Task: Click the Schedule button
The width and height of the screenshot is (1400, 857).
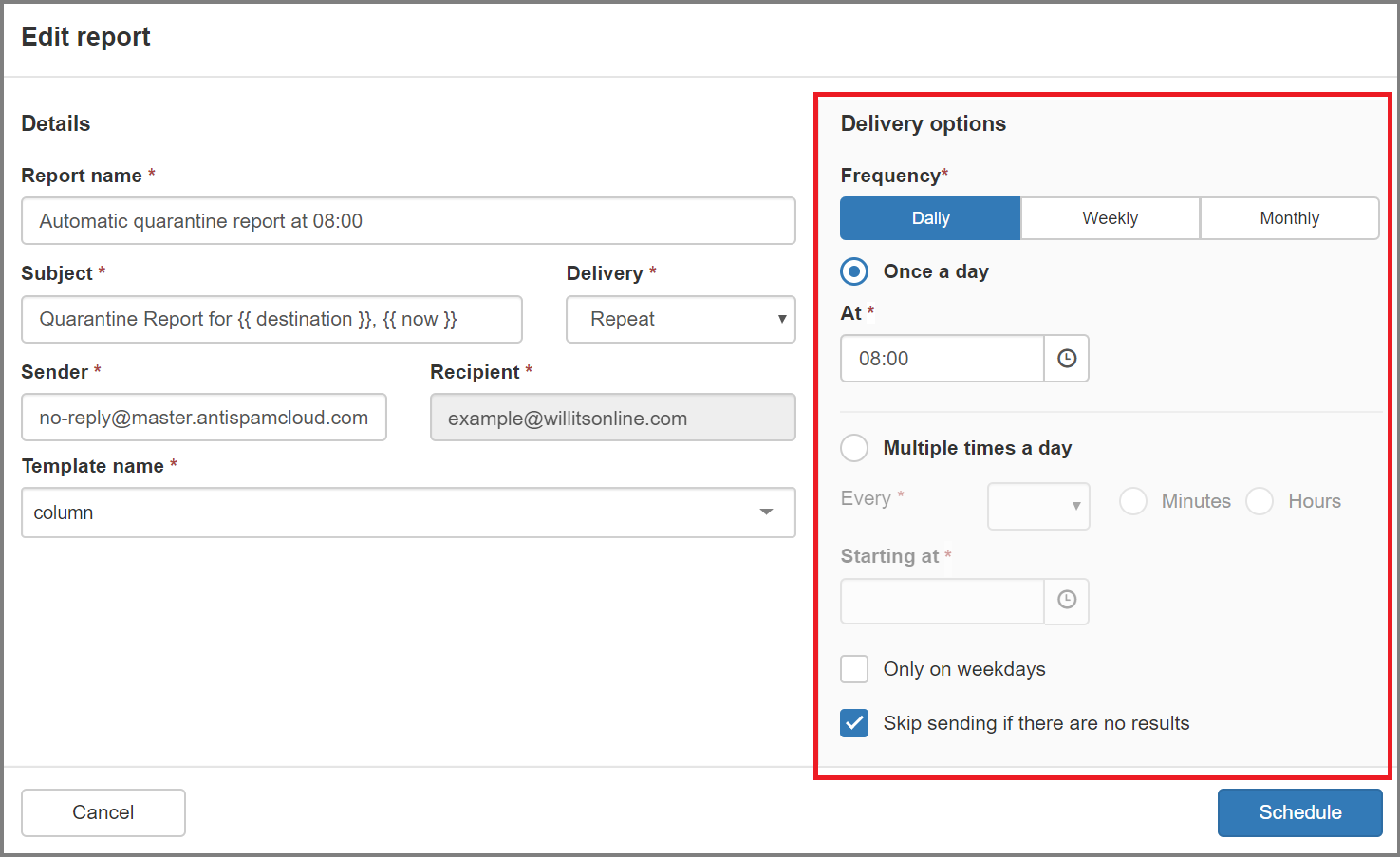Action: (1299, 812)
